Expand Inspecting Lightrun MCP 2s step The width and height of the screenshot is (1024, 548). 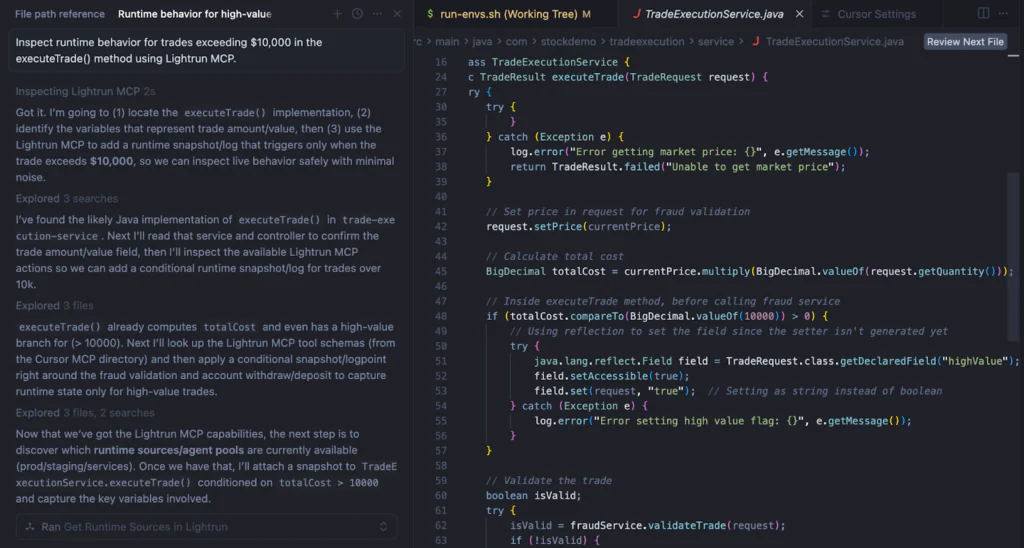pyautogui.click(x=85, y=91)
